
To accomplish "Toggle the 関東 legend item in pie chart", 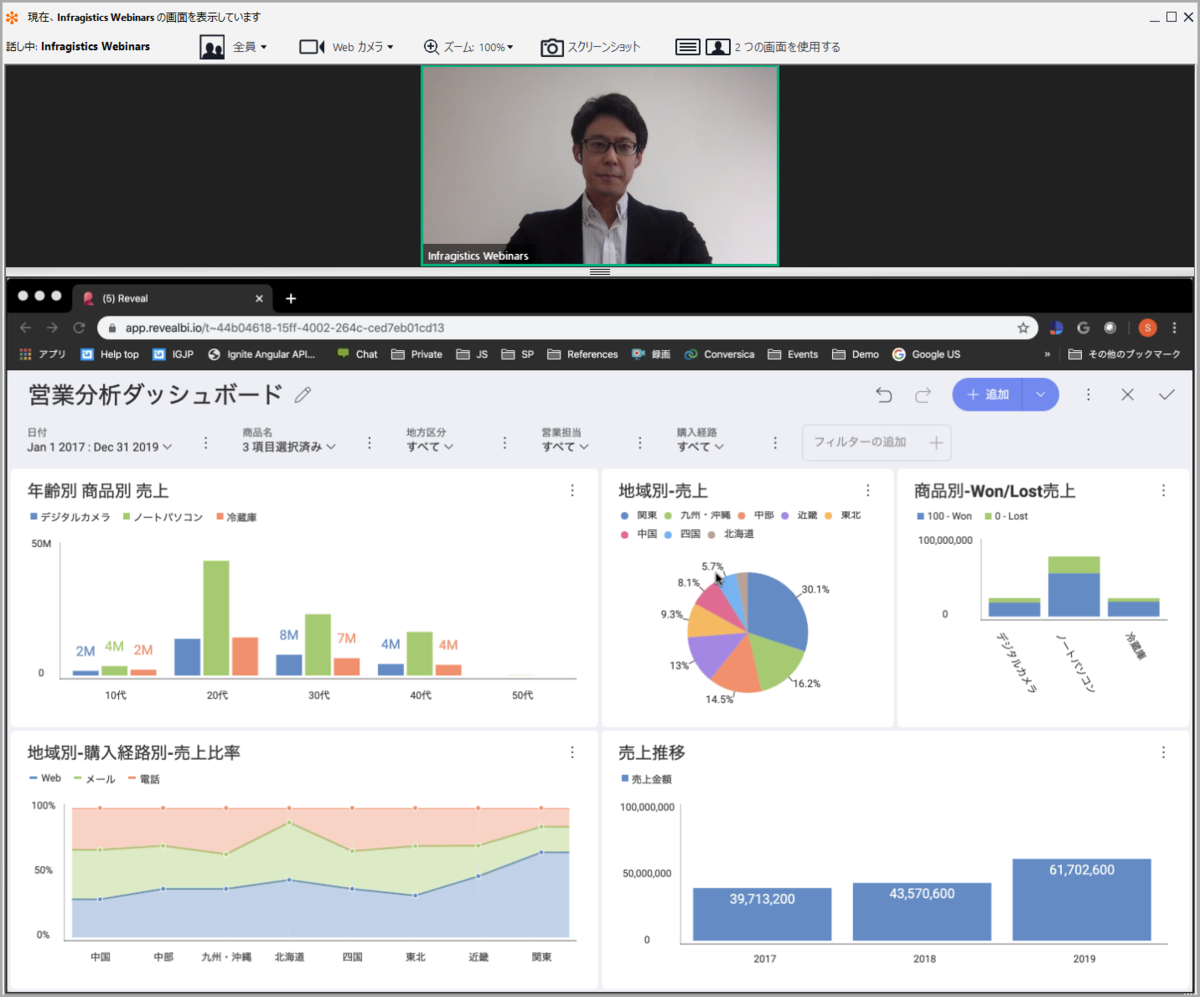I will (x=639, y=515).
